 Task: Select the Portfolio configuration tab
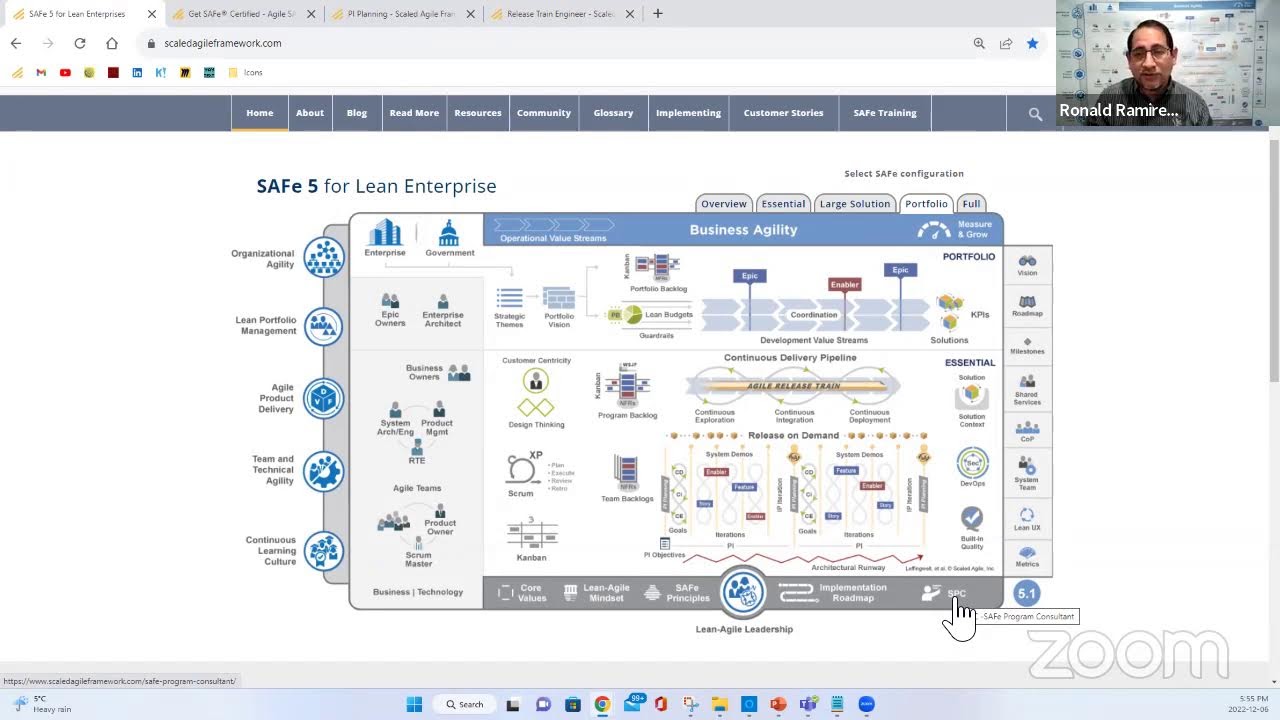[926, 203]
